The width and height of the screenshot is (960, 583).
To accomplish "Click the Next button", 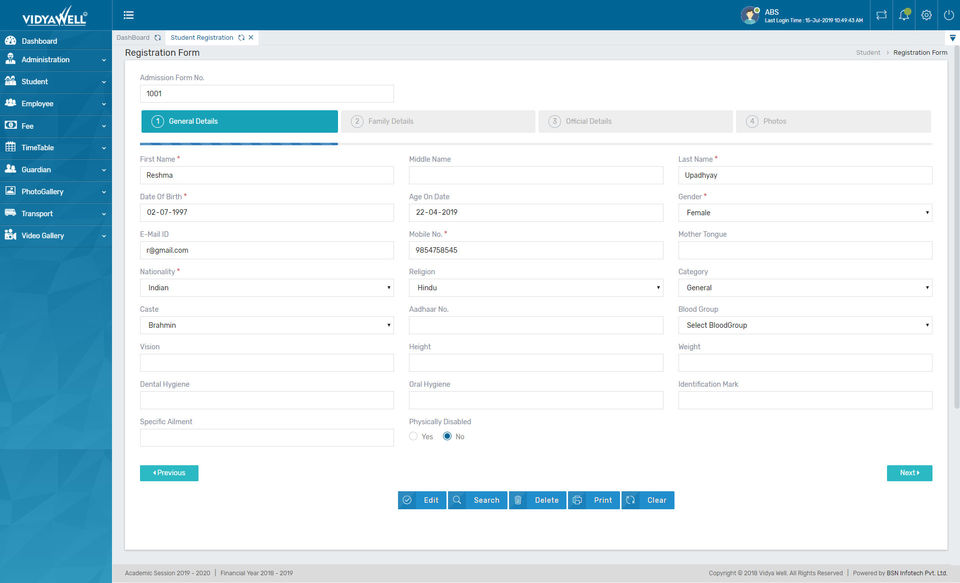I will pyautogui.click(x=909, y=473).
